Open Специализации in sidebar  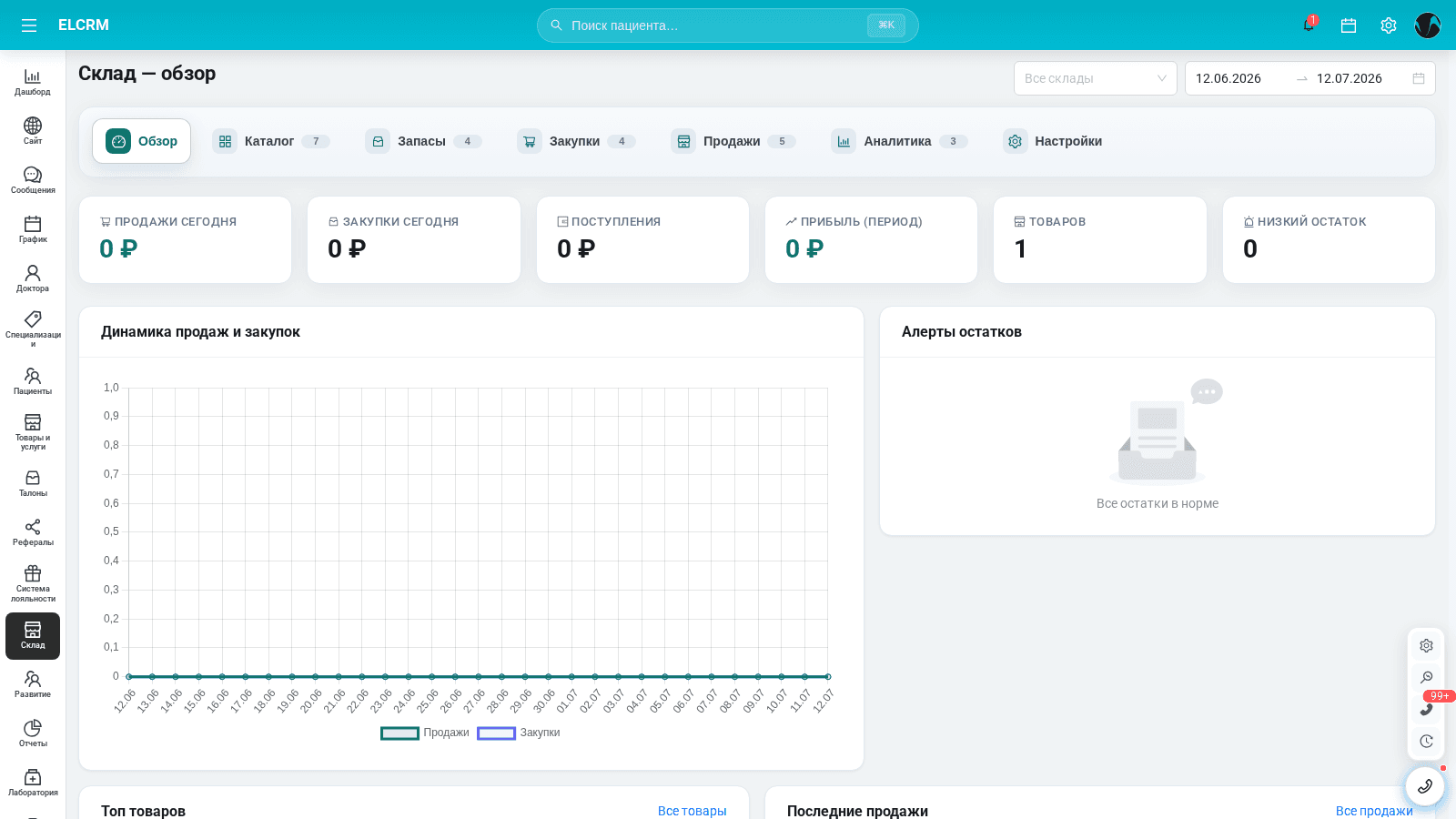point(33,329)
